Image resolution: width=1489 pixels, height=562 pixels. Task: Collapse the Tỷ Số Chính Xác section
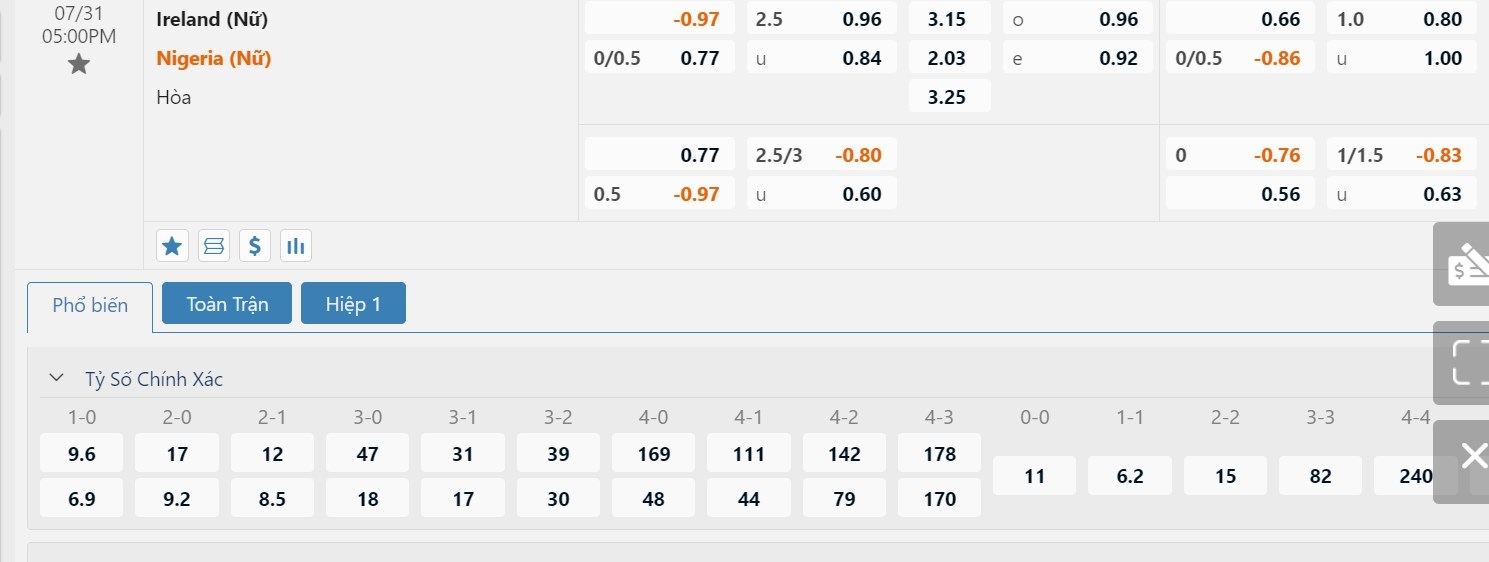(57, 379)
